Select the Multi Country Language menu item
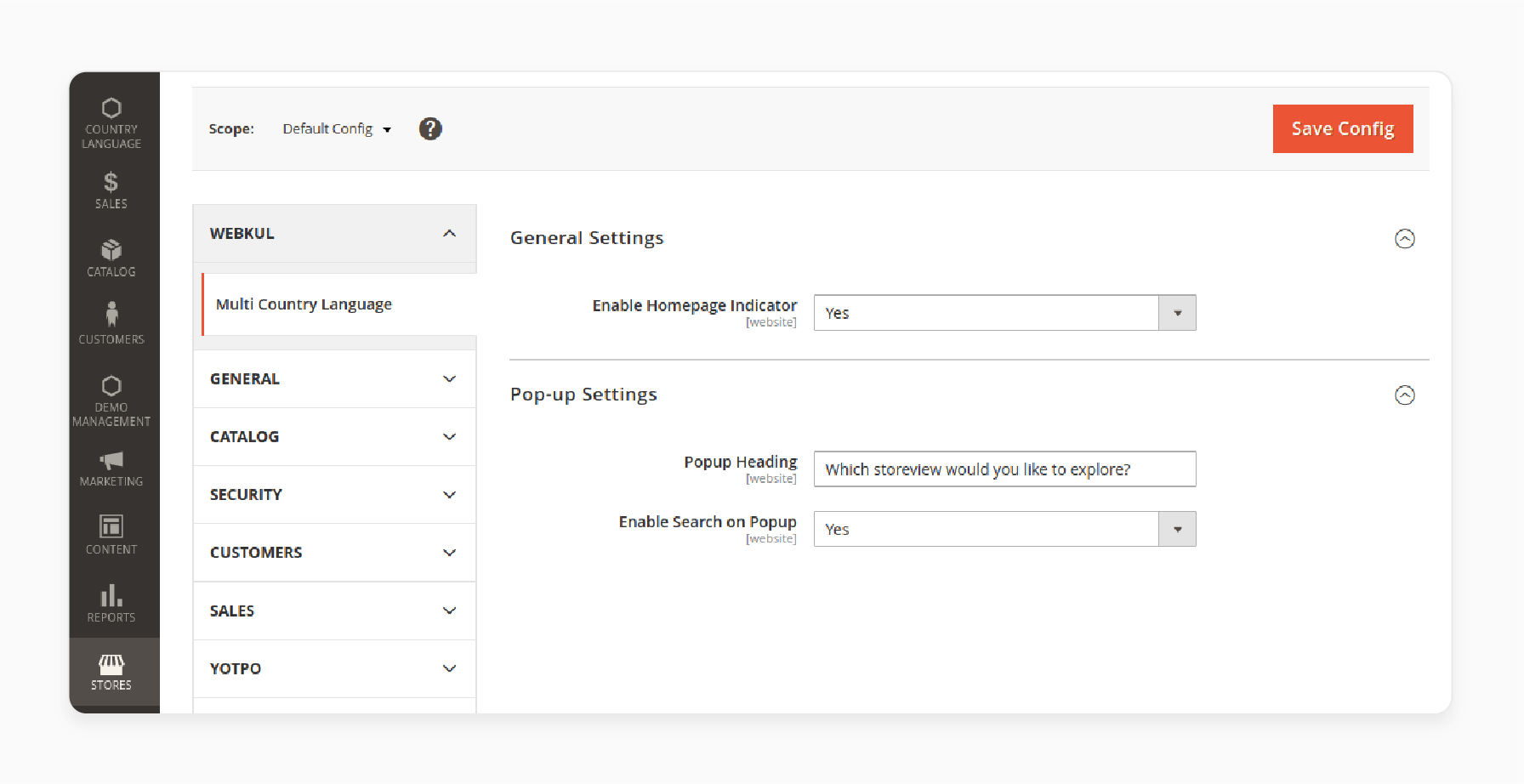1524x784 pixels. pos(338,304)
